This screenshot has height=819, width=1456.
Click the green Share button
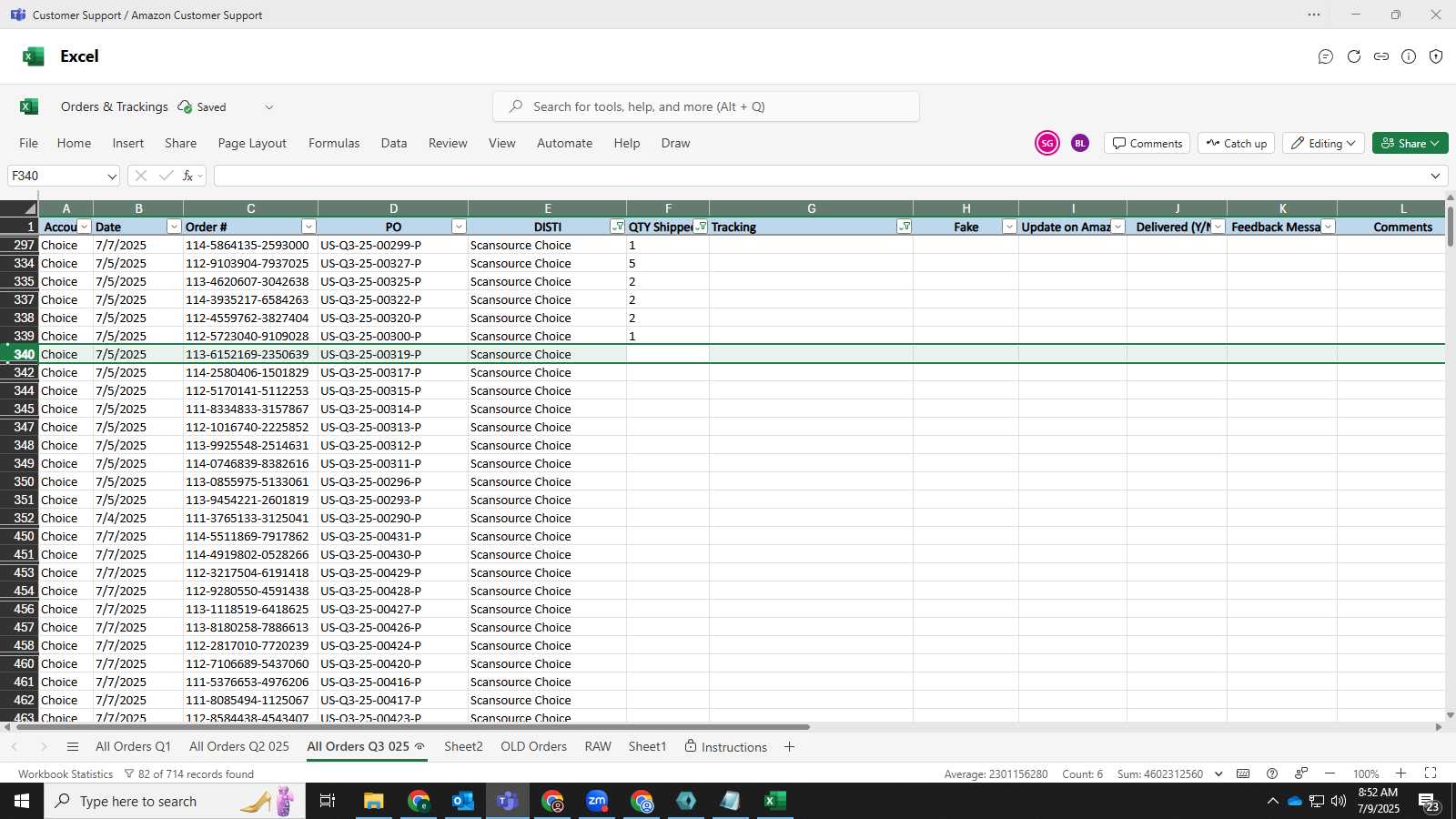(x=1410, y=143)
